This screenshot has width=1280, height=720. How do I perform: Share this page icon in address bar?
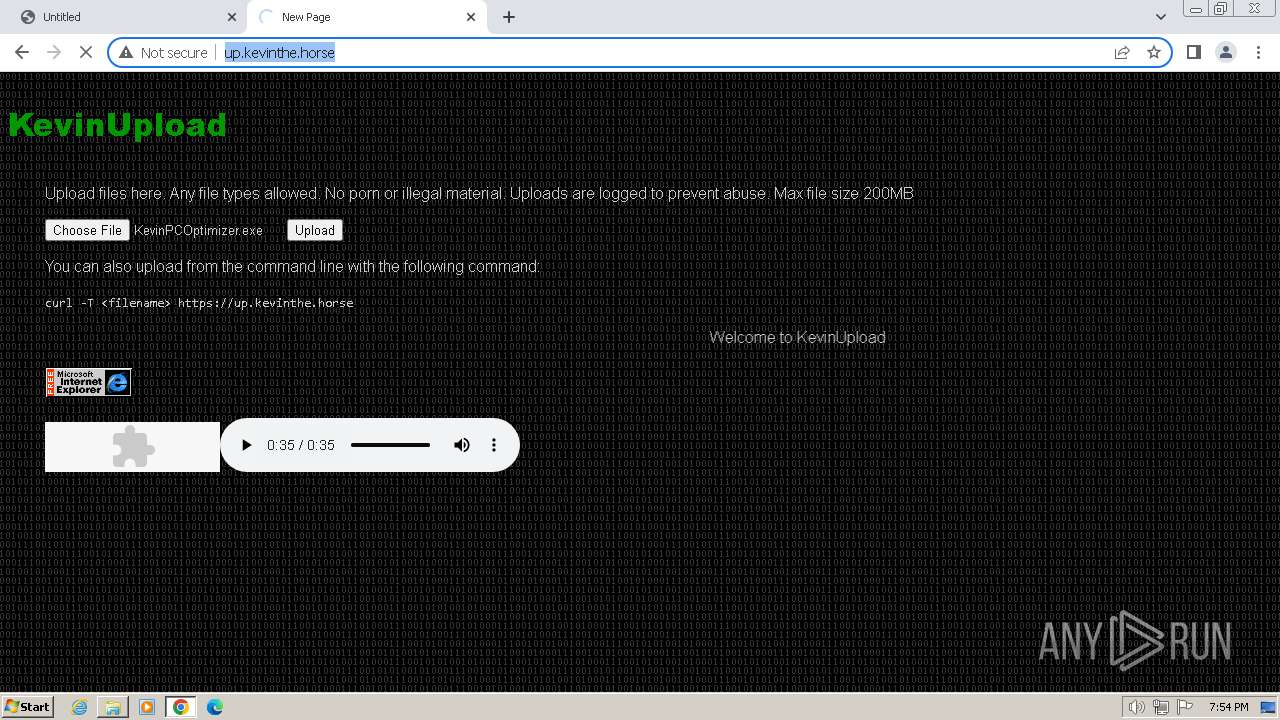tap(1122, 52)
